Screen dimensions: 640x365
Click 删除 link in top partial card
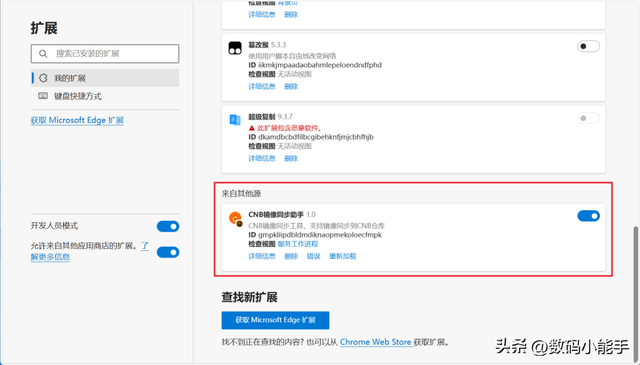(291, 15)
